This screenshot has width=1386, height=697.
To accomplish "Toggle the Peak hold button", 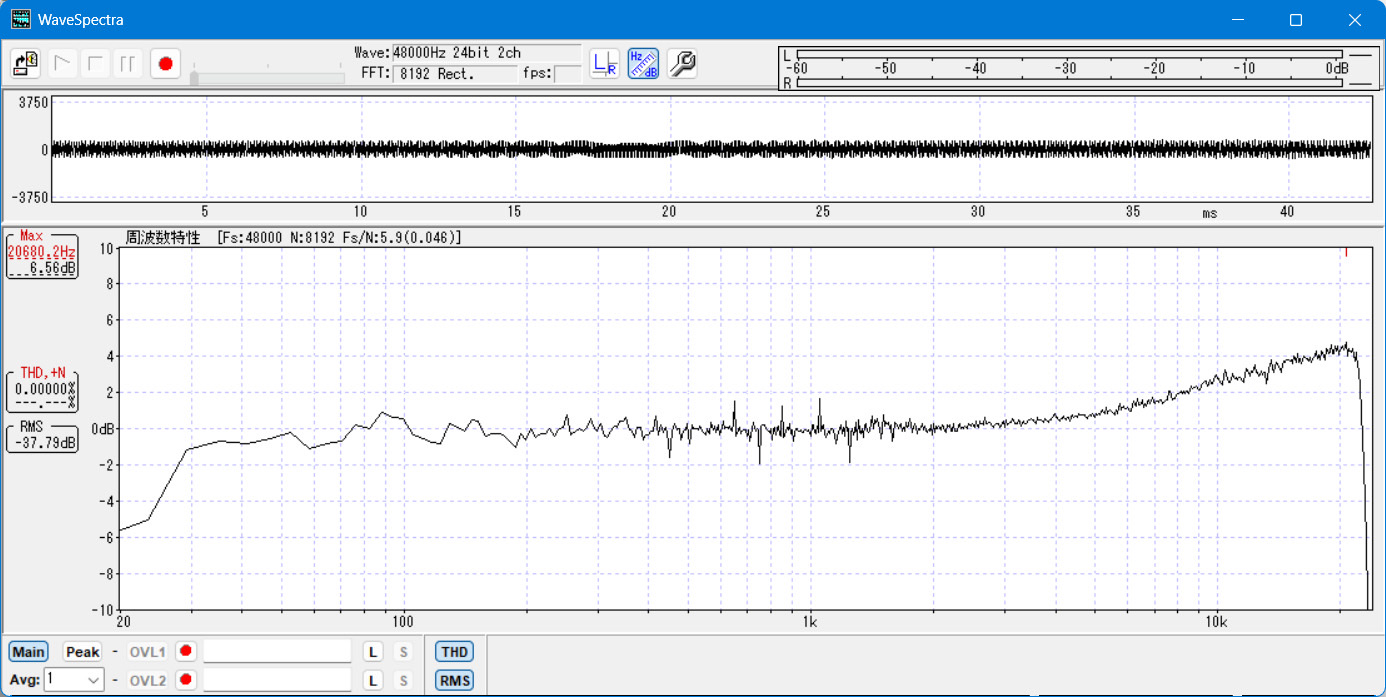I will [83, 652].
